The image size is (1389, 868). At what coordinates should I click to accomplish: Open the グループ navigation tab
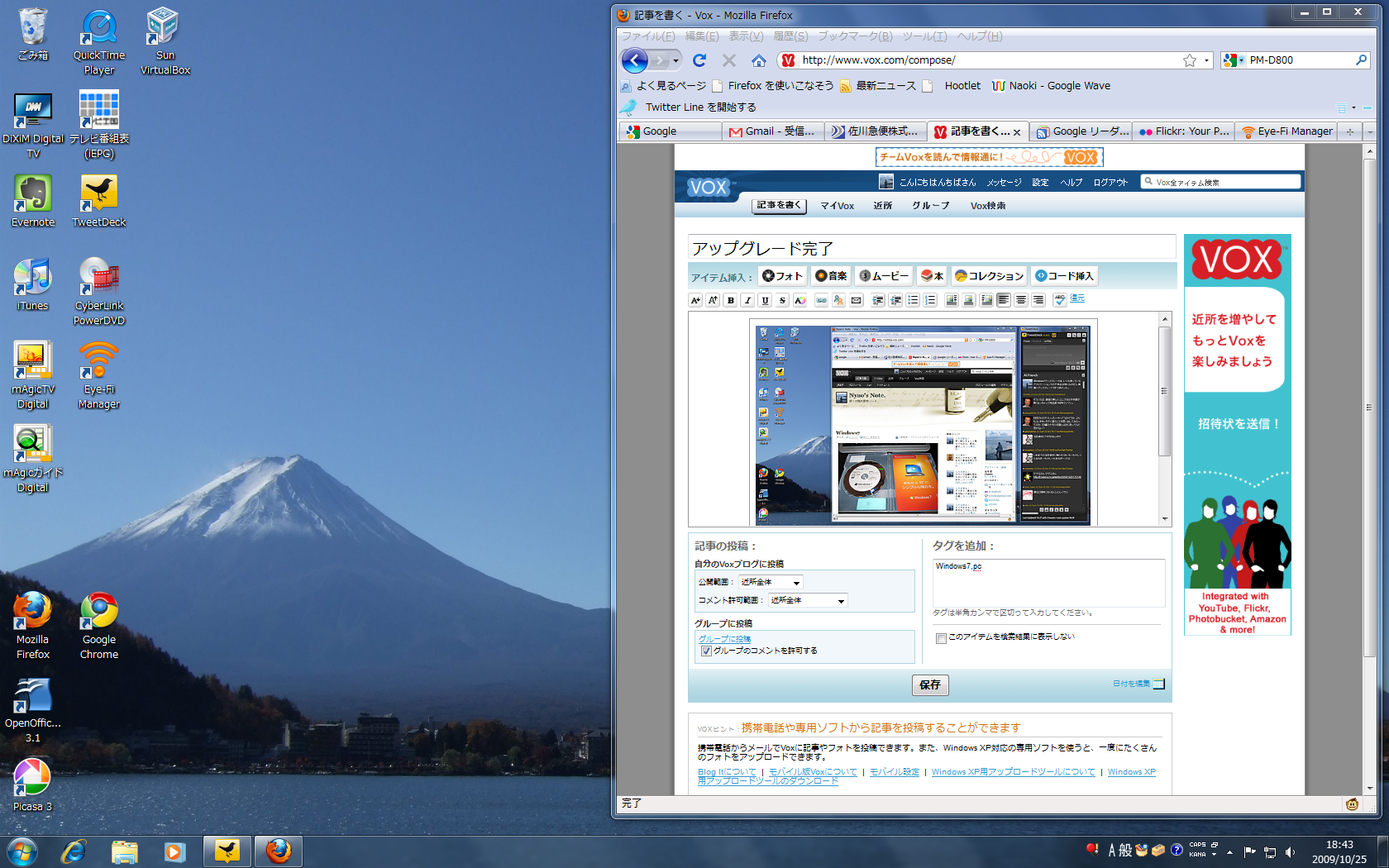coord(930,206)
